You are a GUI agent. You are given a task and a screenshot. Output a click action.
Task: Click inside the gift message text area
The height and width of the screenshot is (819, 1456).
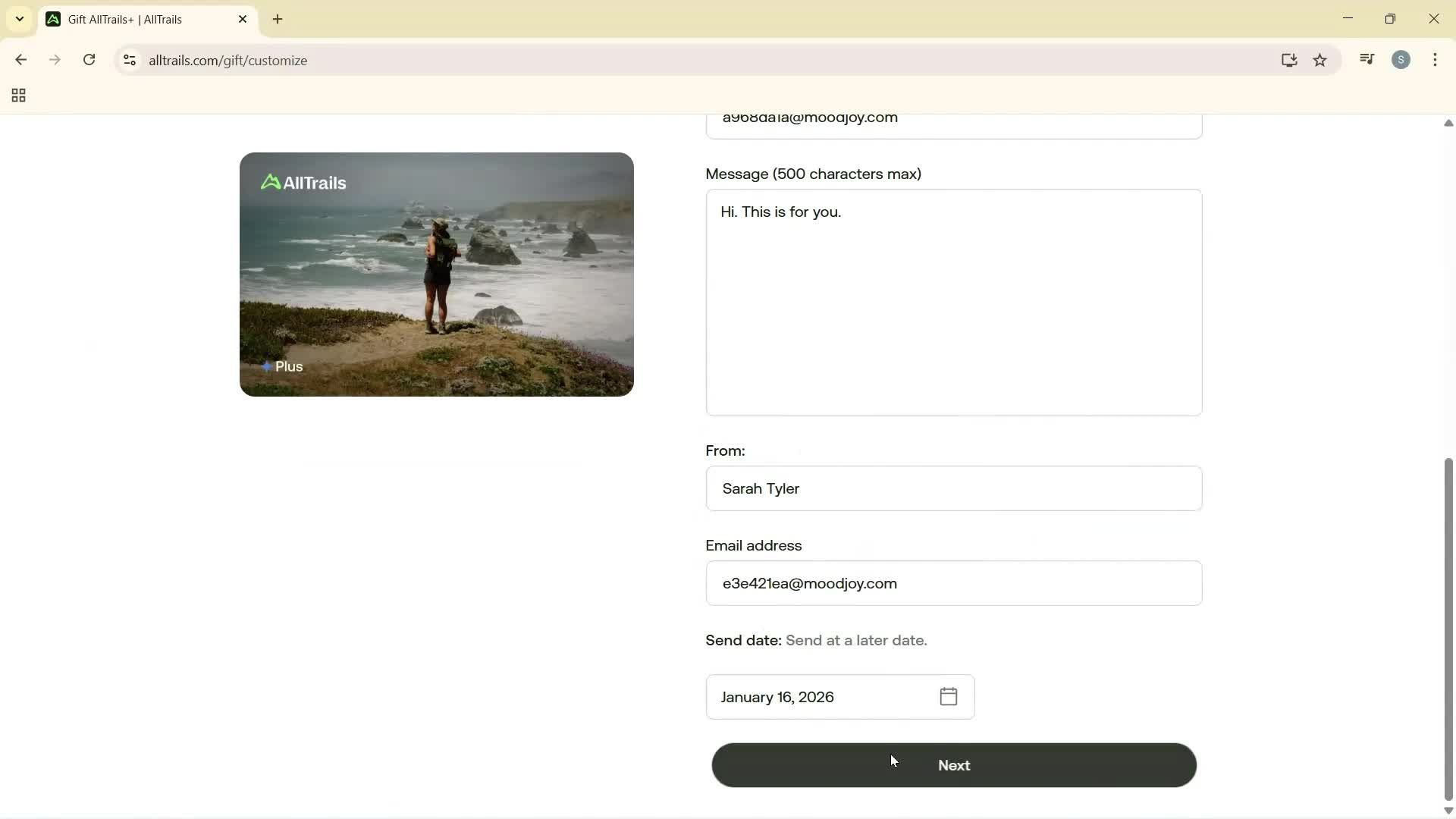click(x=952, y=302)
